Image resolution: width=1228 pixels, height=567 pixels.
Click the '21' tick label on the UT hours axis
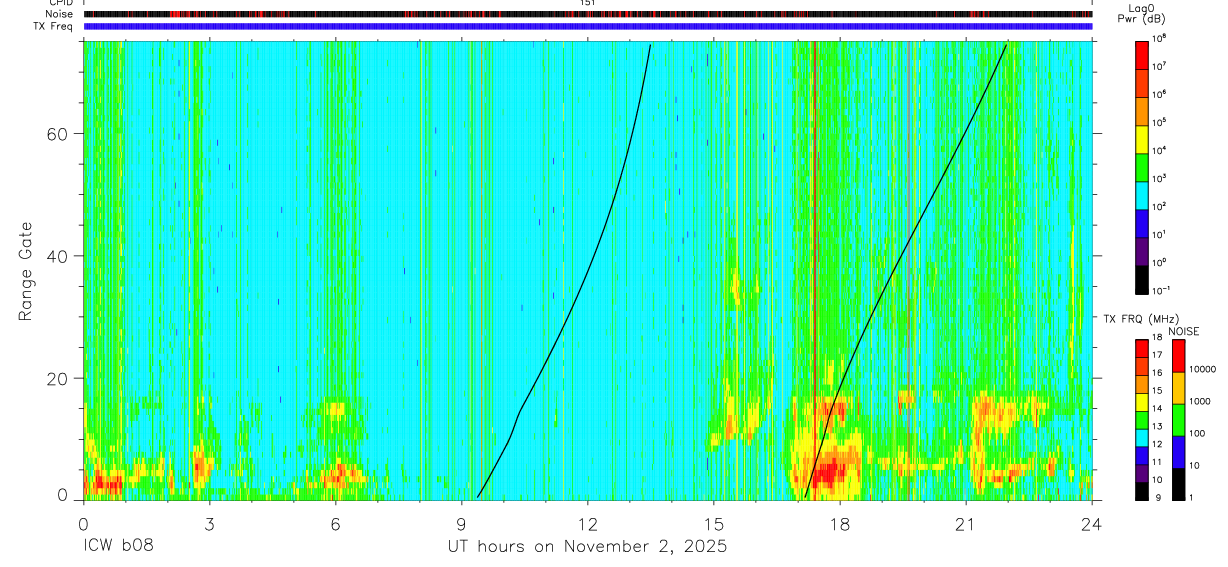966,524
